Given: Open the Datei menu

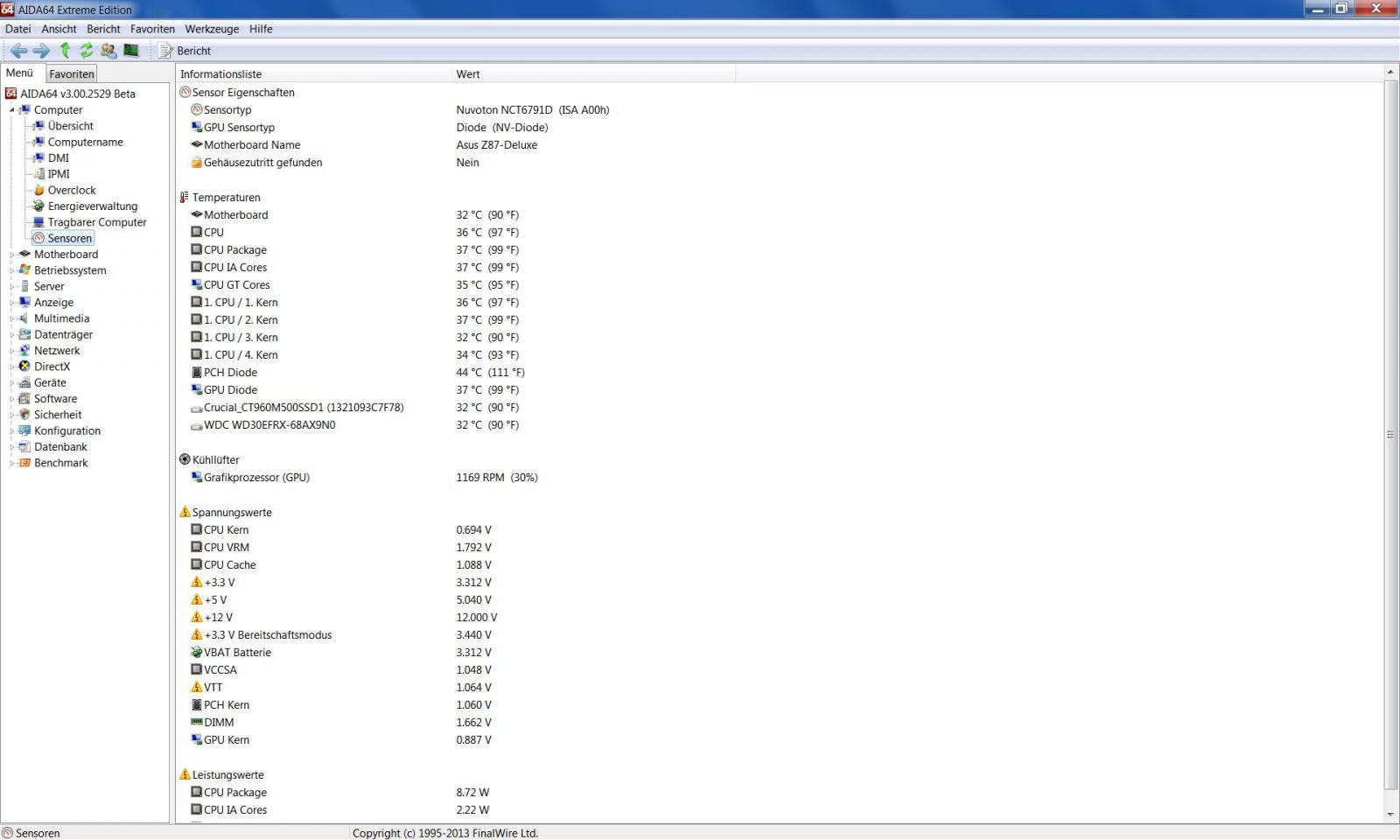Looking at the screenshot, I should point(17,29).
